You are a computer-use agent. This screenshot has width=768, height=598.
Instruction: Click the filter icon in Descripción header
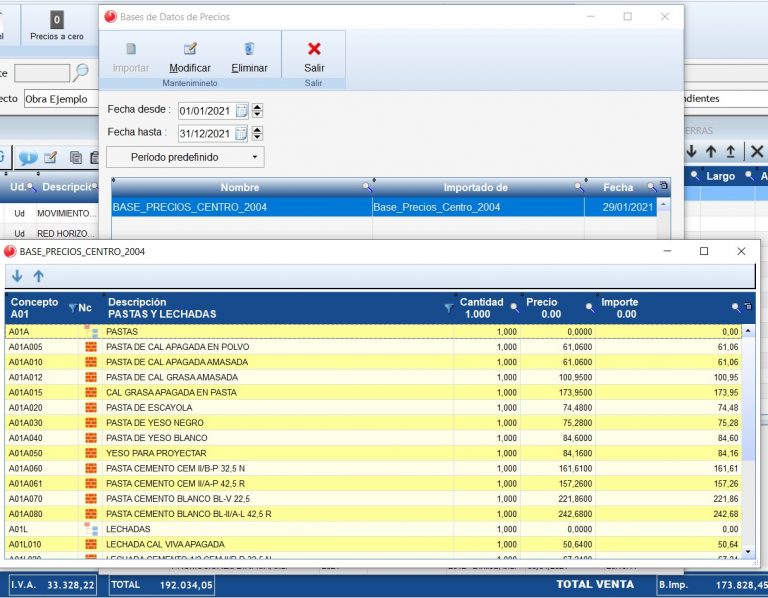click(x=448, y=308)
